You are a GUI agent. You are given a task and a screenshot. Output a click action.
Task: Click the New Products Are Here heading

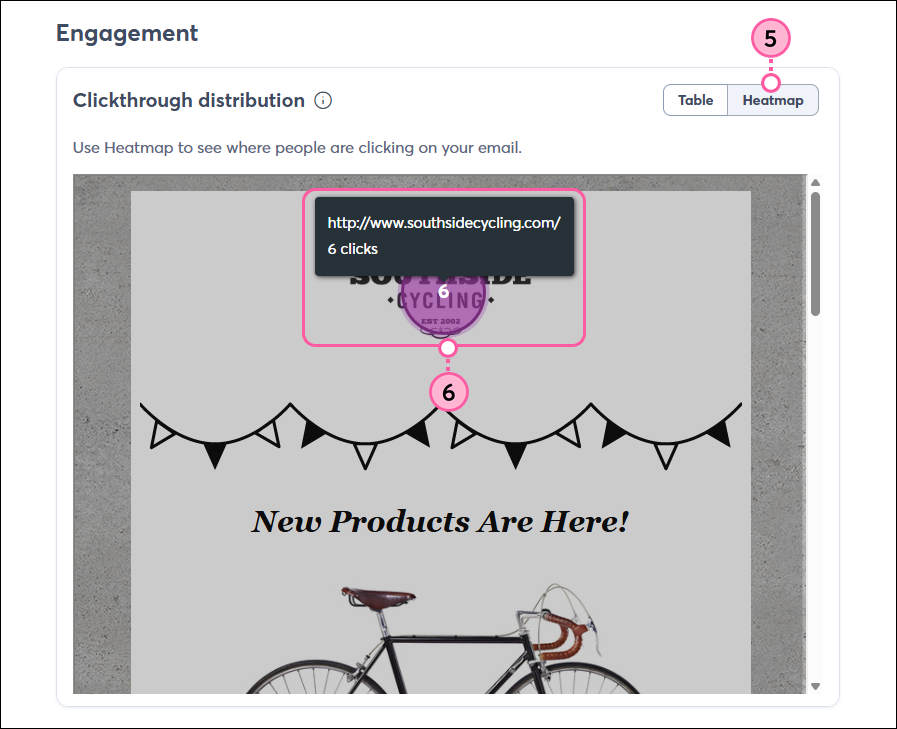point(440,521)
